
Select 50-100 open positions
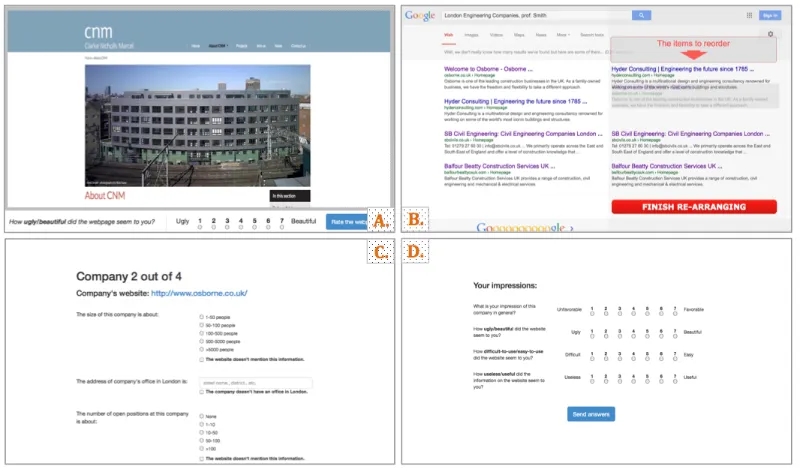coord(202,440)
